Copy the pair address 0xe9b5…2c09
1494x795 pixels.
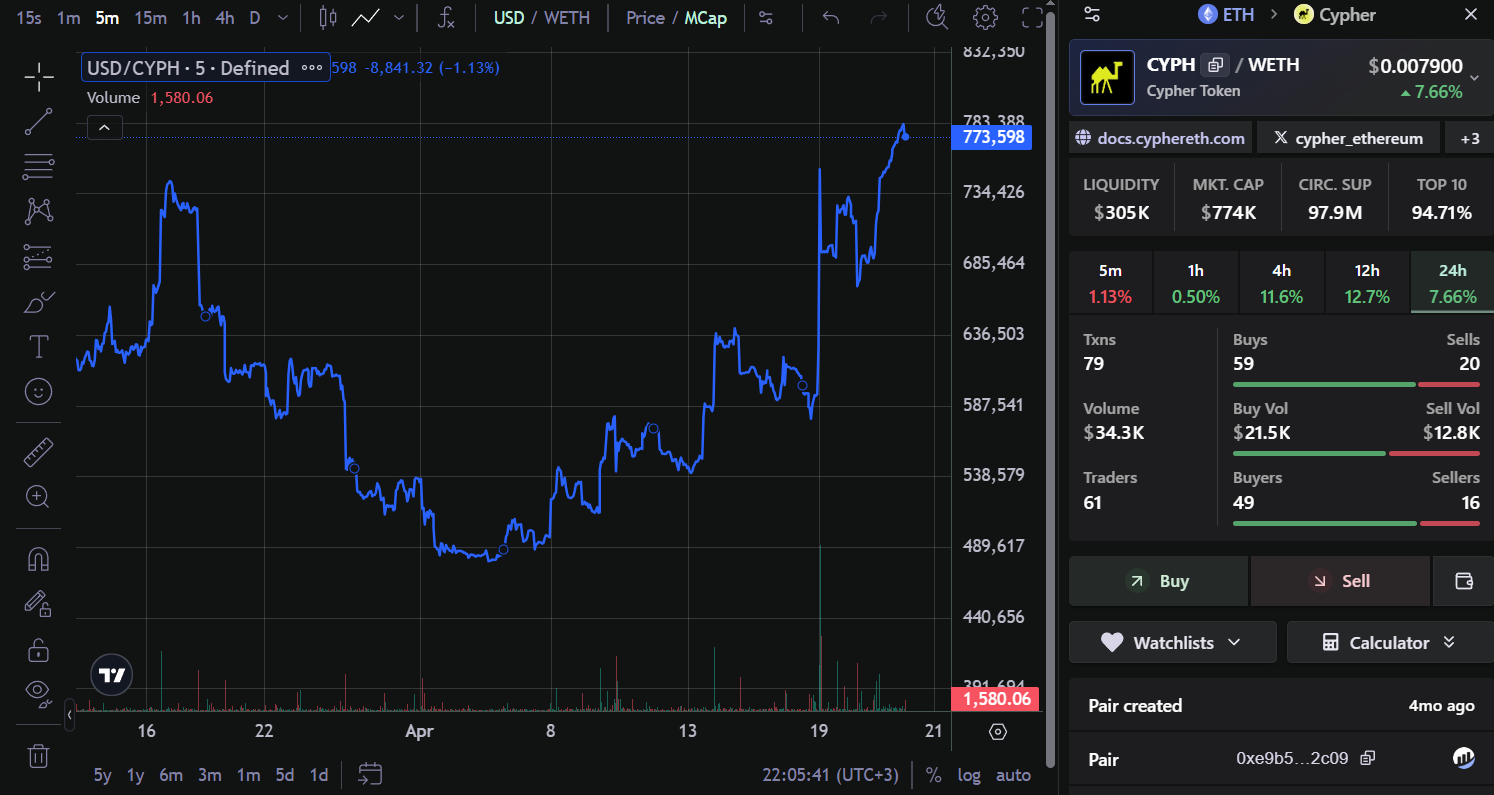click(x=1368, y=759)
